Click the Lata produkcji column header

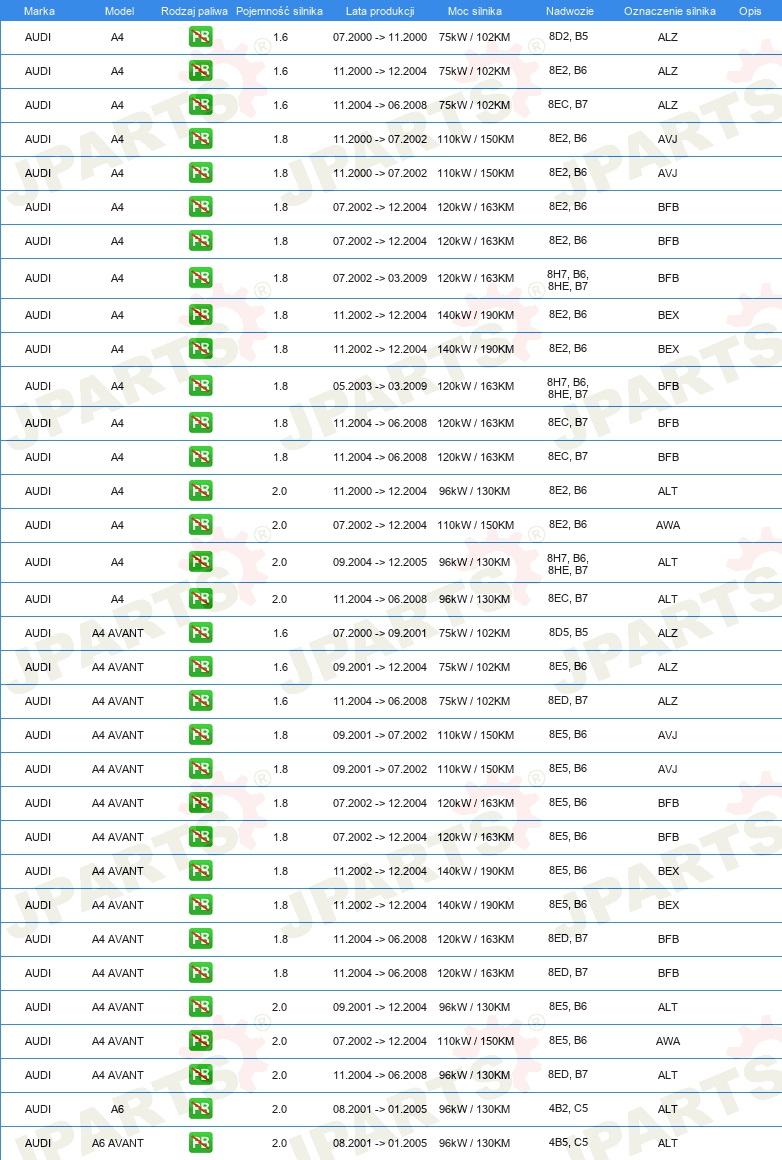pos(380,11)
